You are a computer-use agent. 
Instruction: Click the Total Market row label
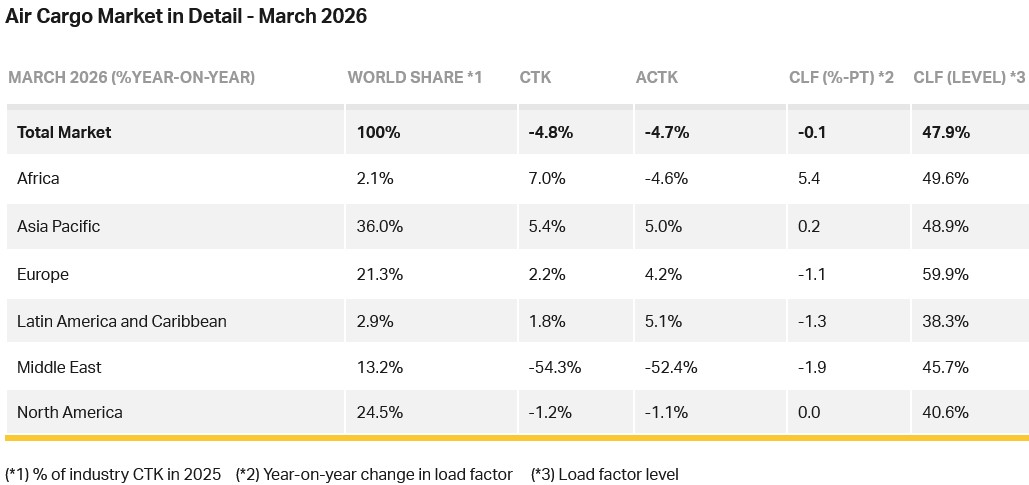pos(64,132)
